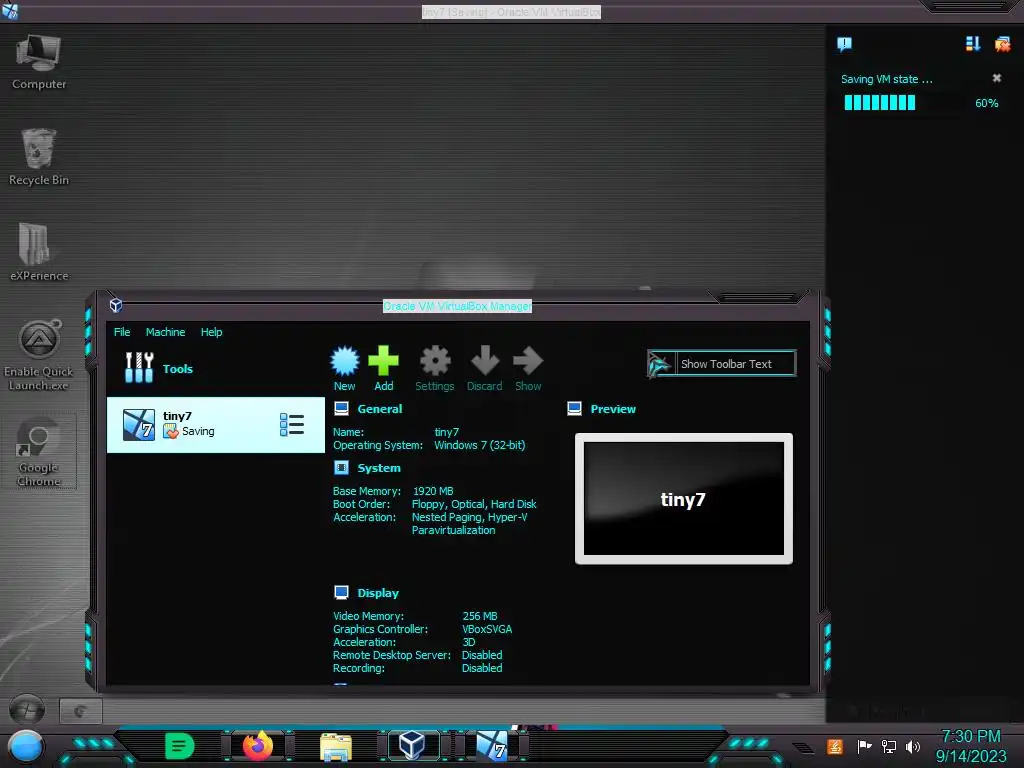Cancel the Saving VM state notification
1024x768 pixels.
997,78
